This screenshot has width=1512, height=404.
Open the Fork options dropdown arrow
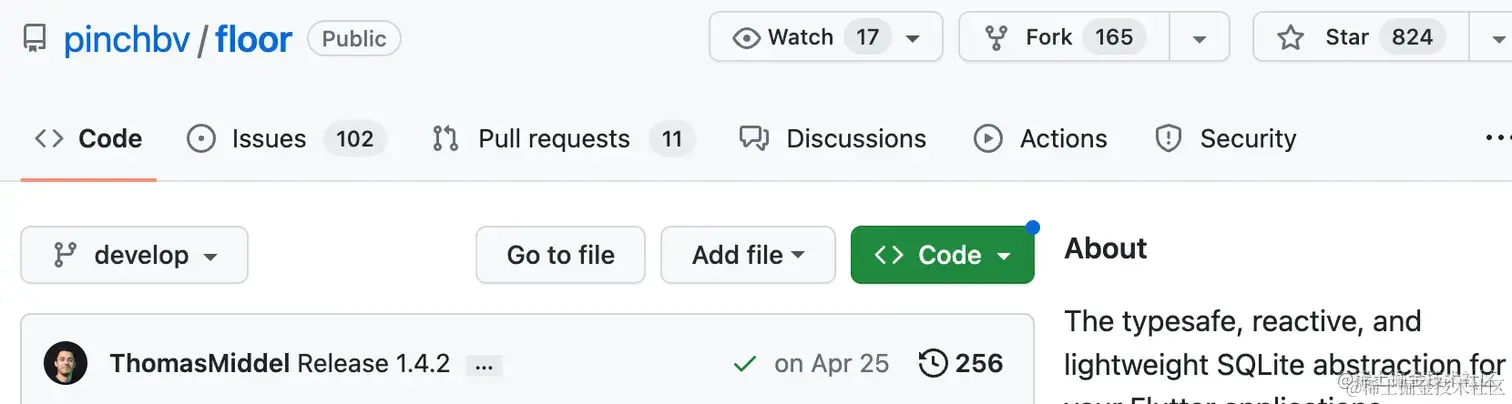click(1199, 37)
